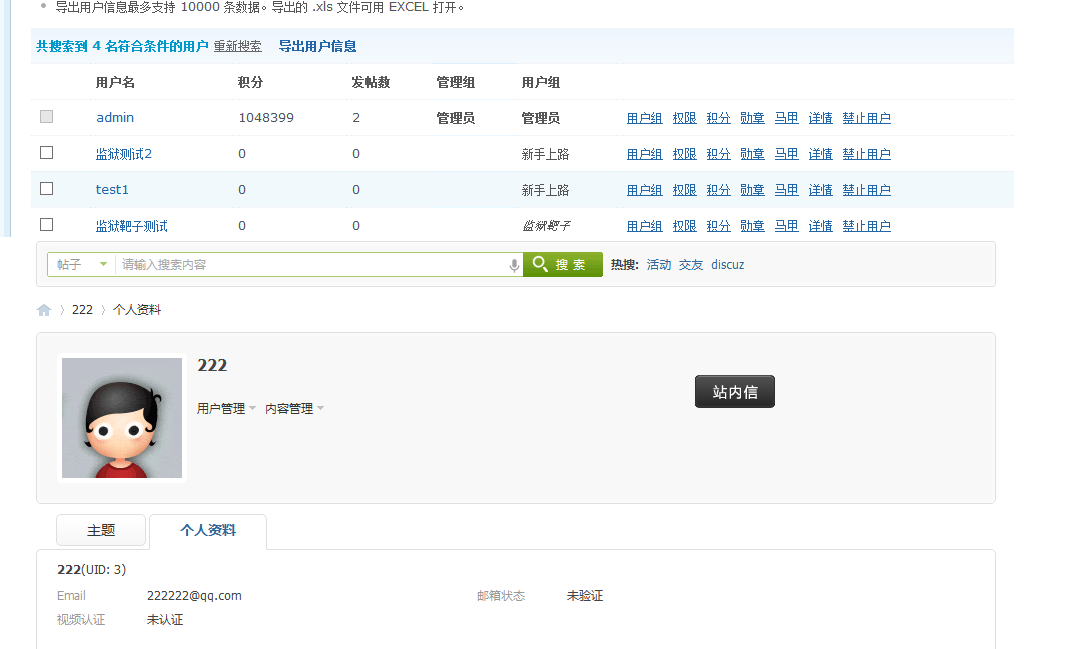Click the greyed checkbox beside admin

[x=47, y=117]
